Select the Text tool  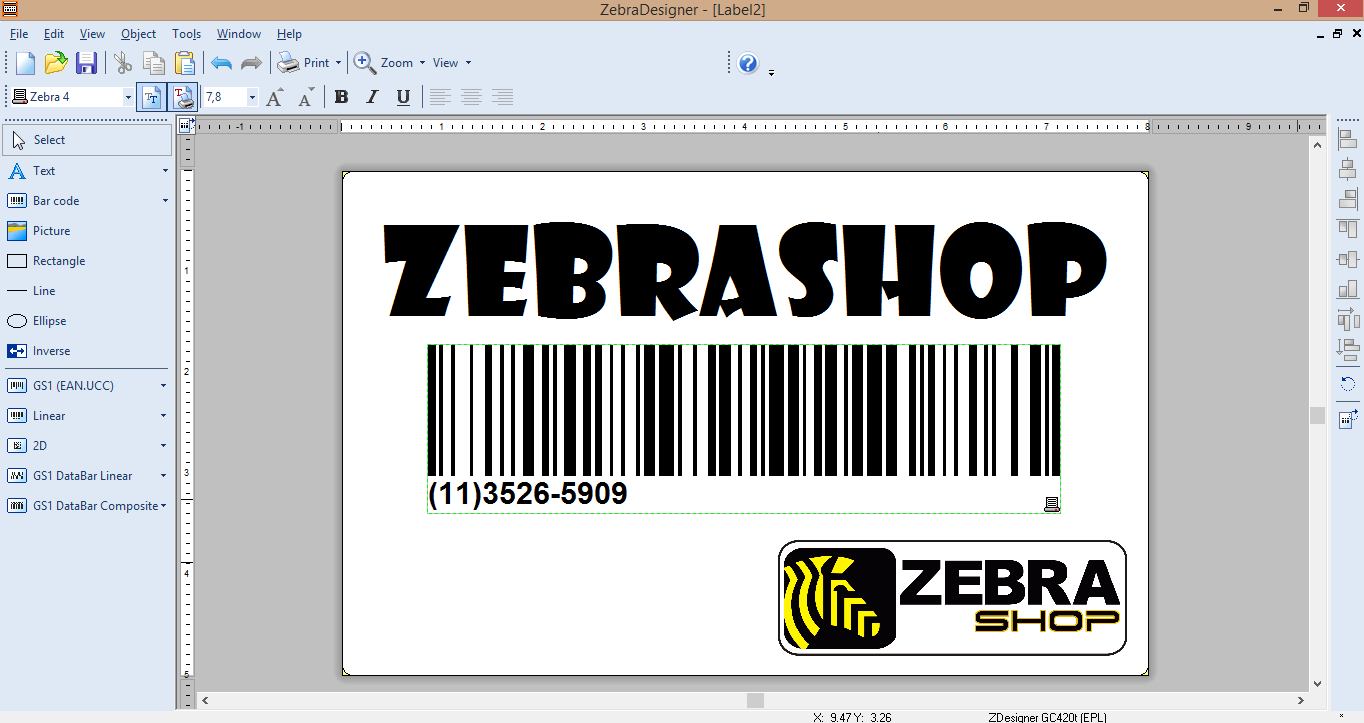coord(45,170)
